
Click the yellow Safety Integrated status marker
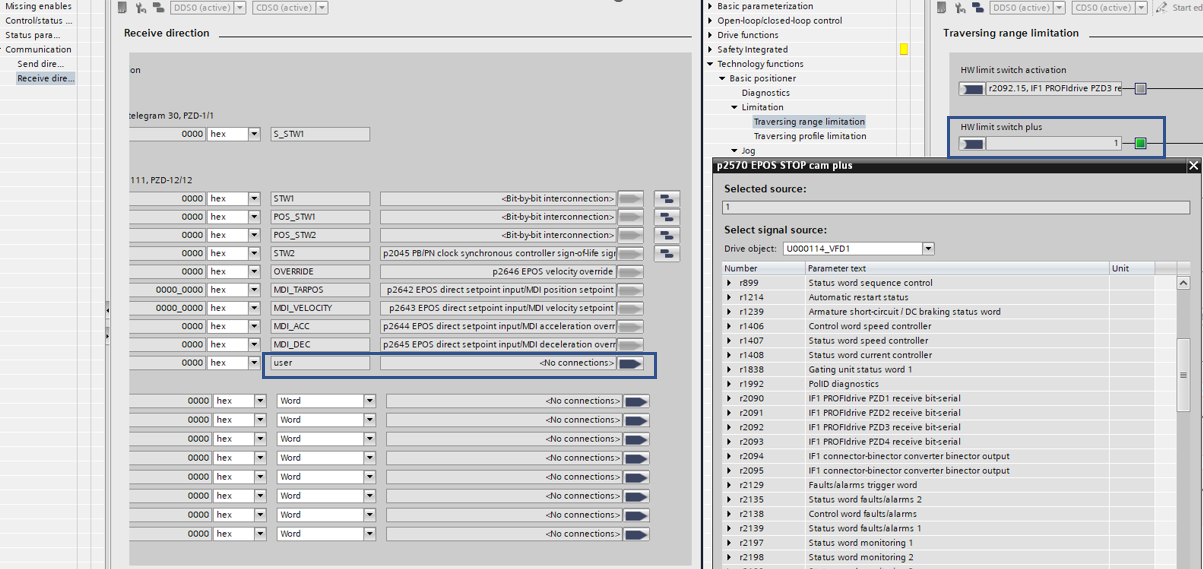pyautogui.click(x=904, y=49)
